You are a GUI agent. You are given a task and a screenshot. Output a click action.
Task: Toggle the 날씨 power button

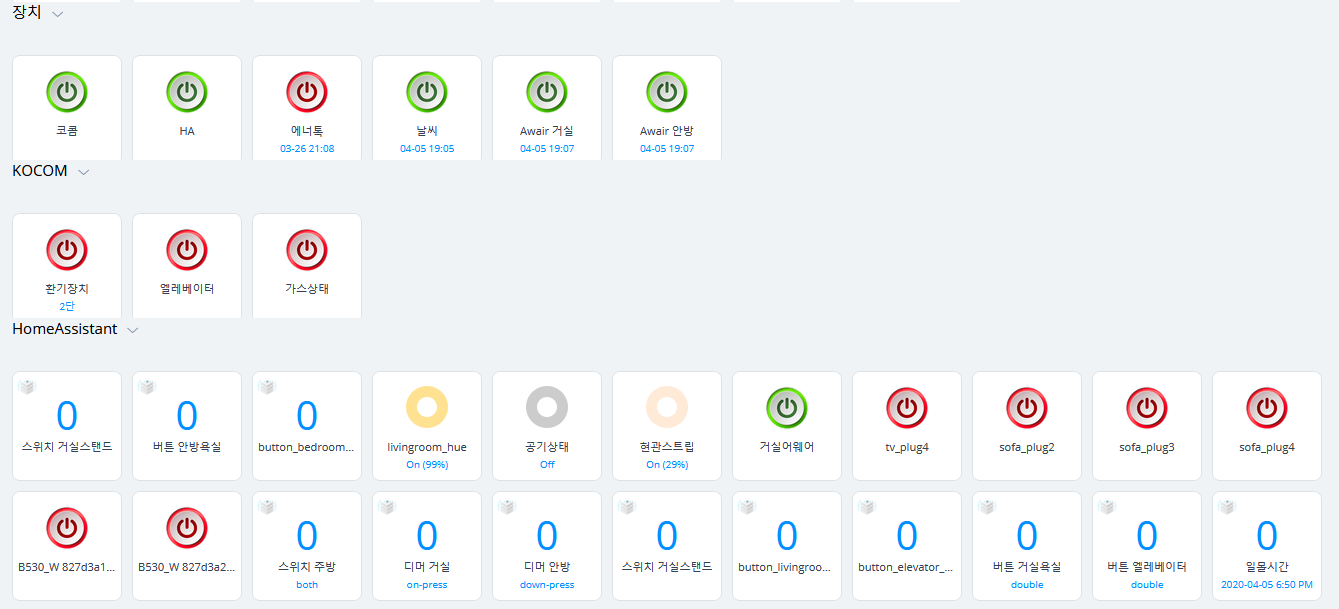click(x=427, y=92)
